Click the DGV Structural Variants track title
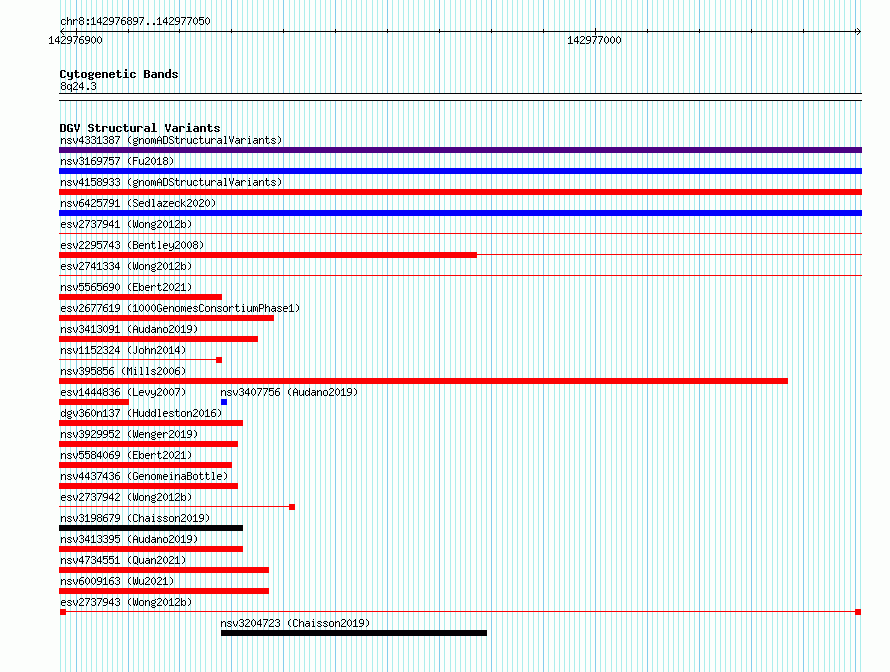Image resolution: width=890 pixels, height=672 pixels. (140, 128)
